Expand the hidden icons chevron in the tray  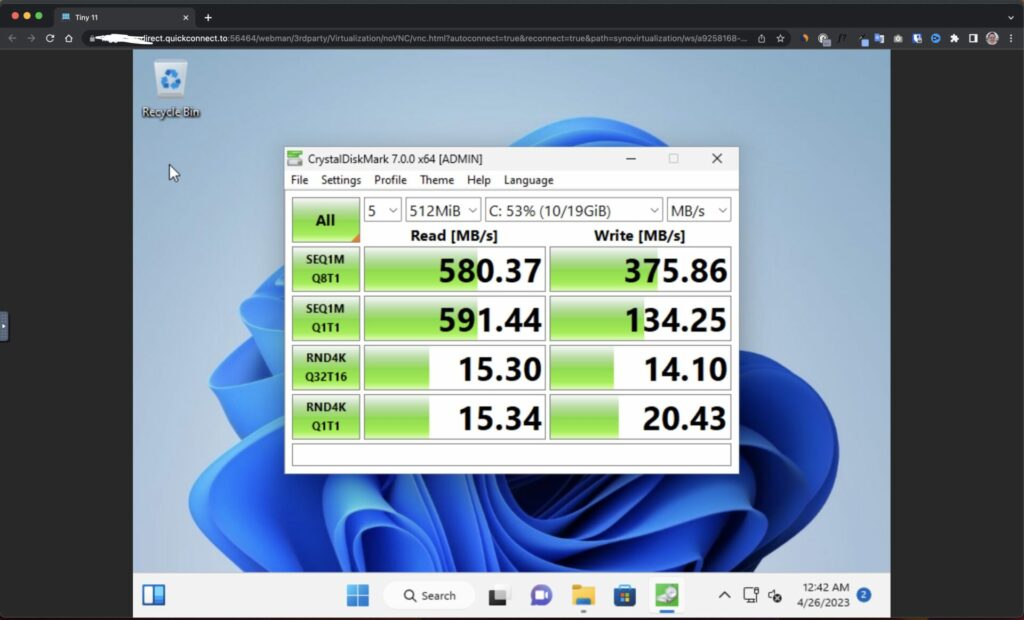724,595
